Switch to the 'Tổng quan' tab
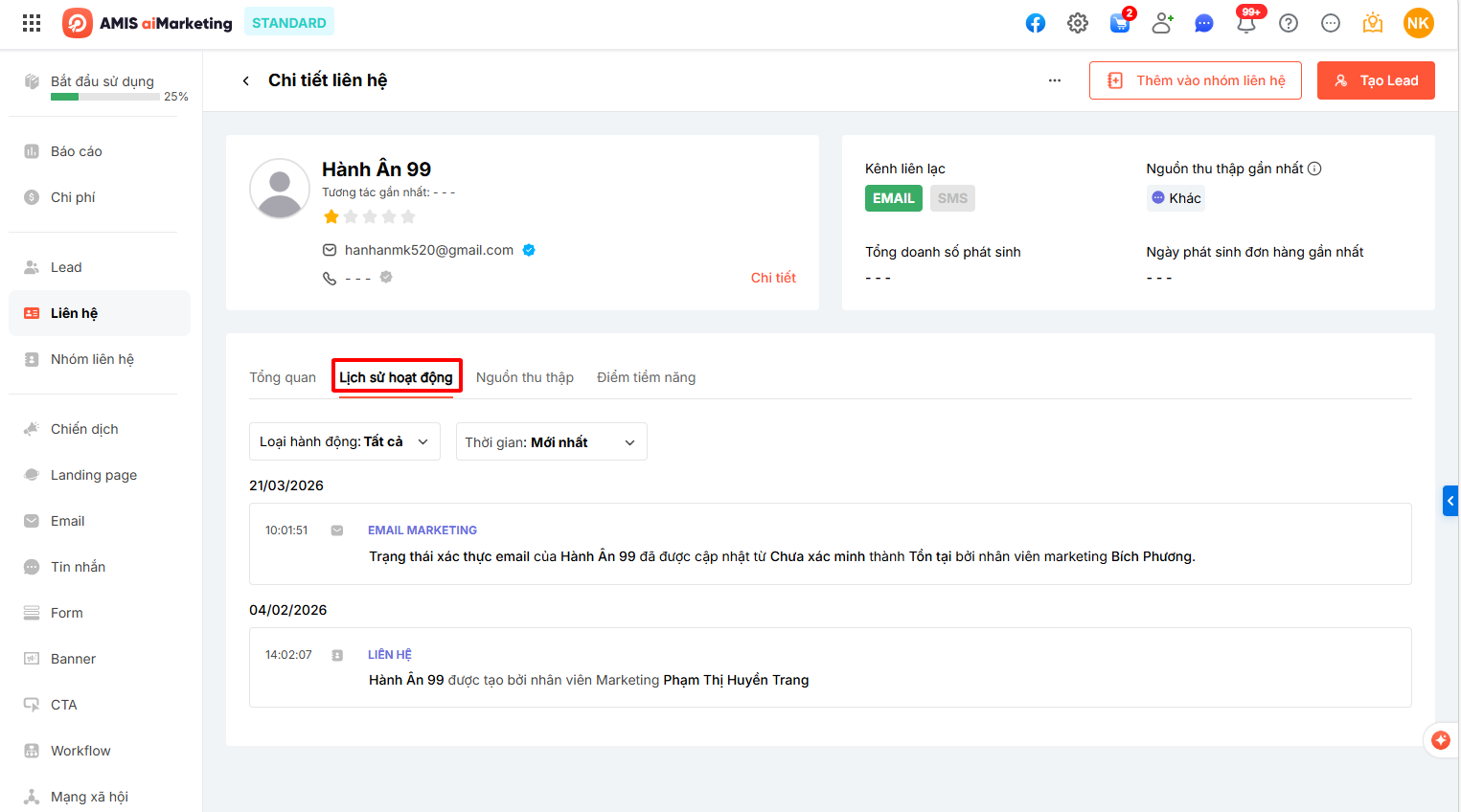This screenshot has width=1461, height=812. tap(283, 377)
